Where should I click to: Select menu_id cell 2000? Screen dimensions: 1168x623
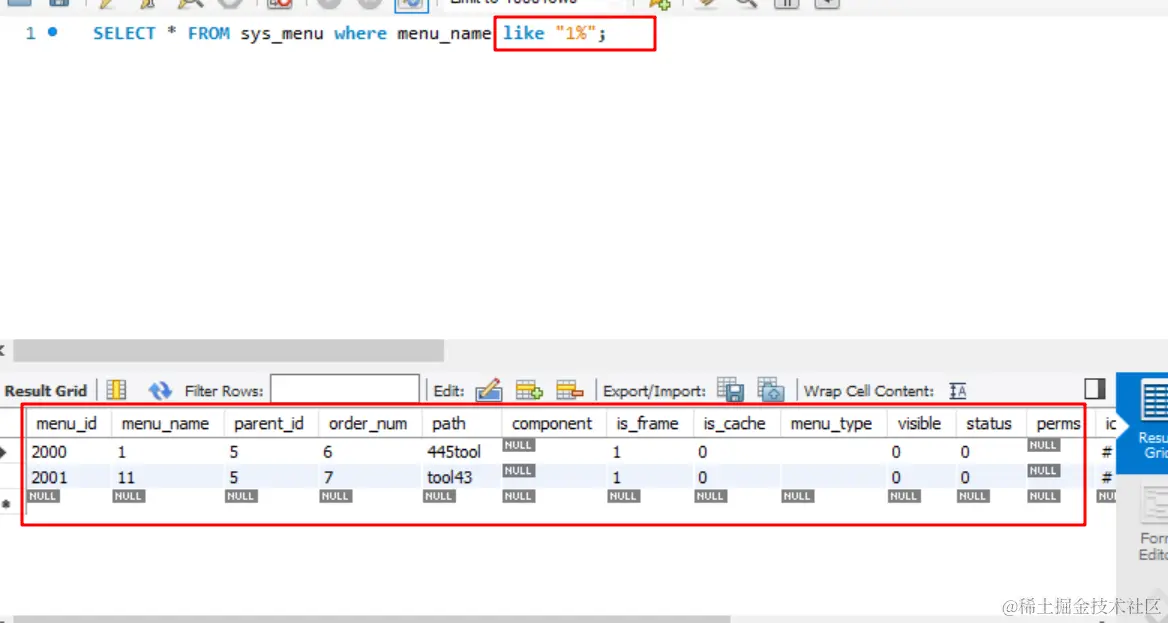click(67, 452)
